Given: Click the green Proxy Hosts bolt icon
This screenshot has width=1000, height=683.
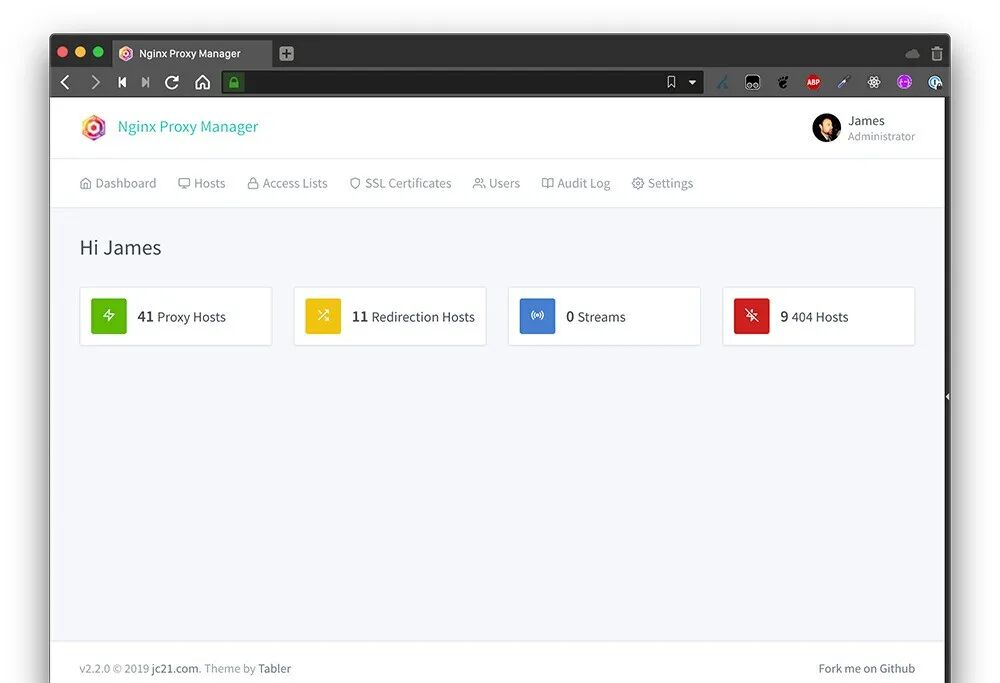Looking at the screenshot, I should pyautogui.click(x=109, y=316).
